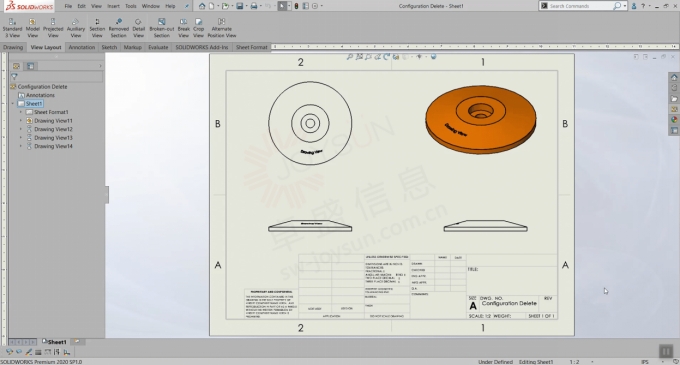Expand the Drawing View11 tree node
The height and width of the screenshot is (365, 680).
click(20, 121)
